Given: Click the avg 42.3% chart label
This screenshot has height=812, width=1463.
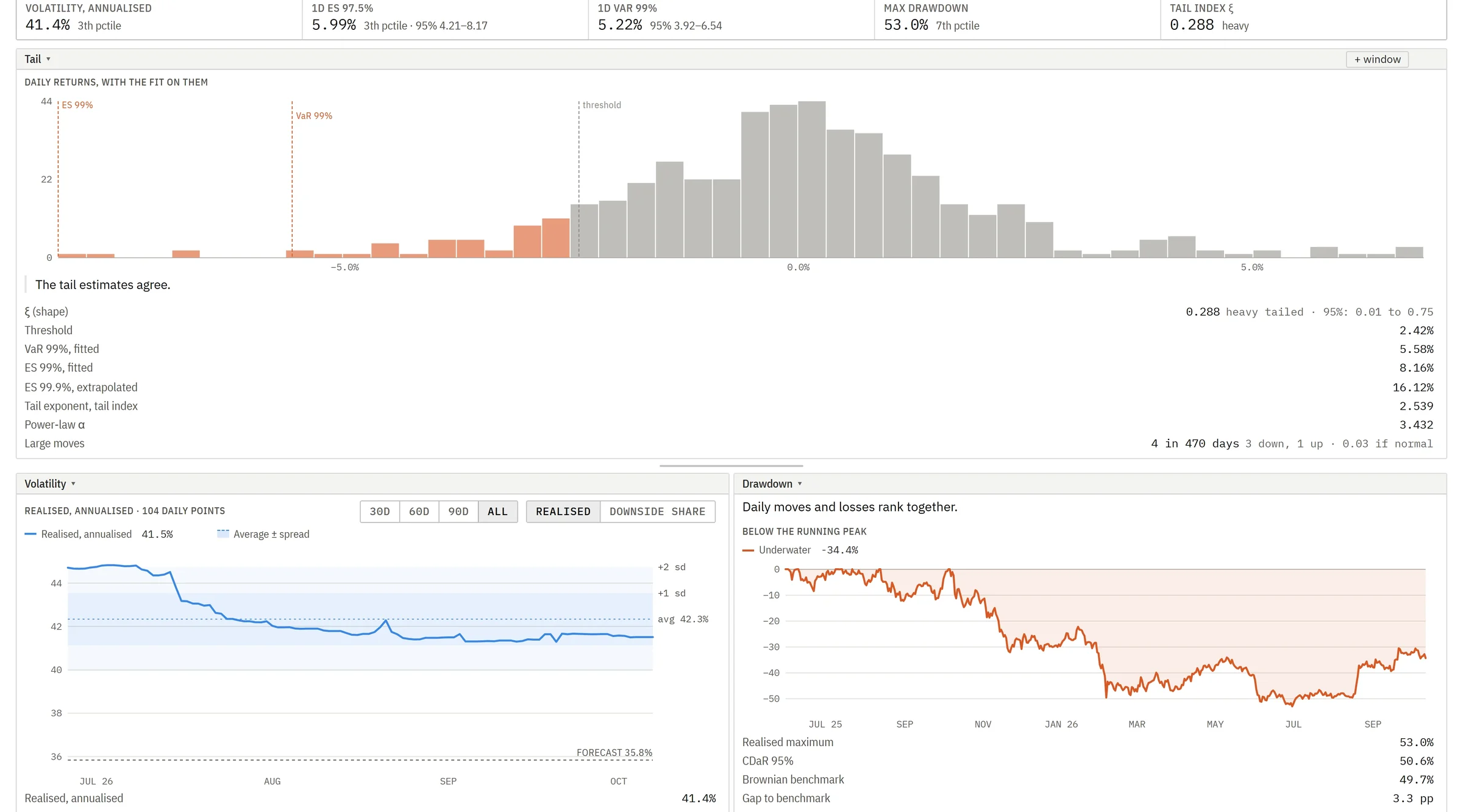Looking at the screenshot, I should (683, 619).
